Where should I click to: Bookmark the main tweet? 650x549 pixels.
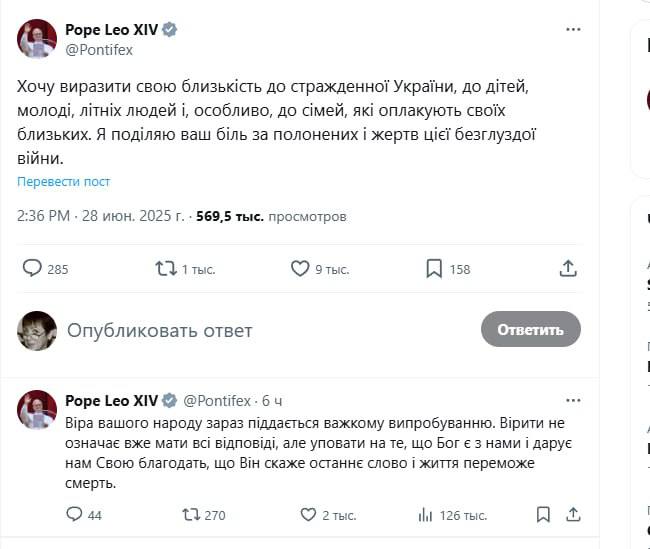pyautogui.click(x=434, y=268)
